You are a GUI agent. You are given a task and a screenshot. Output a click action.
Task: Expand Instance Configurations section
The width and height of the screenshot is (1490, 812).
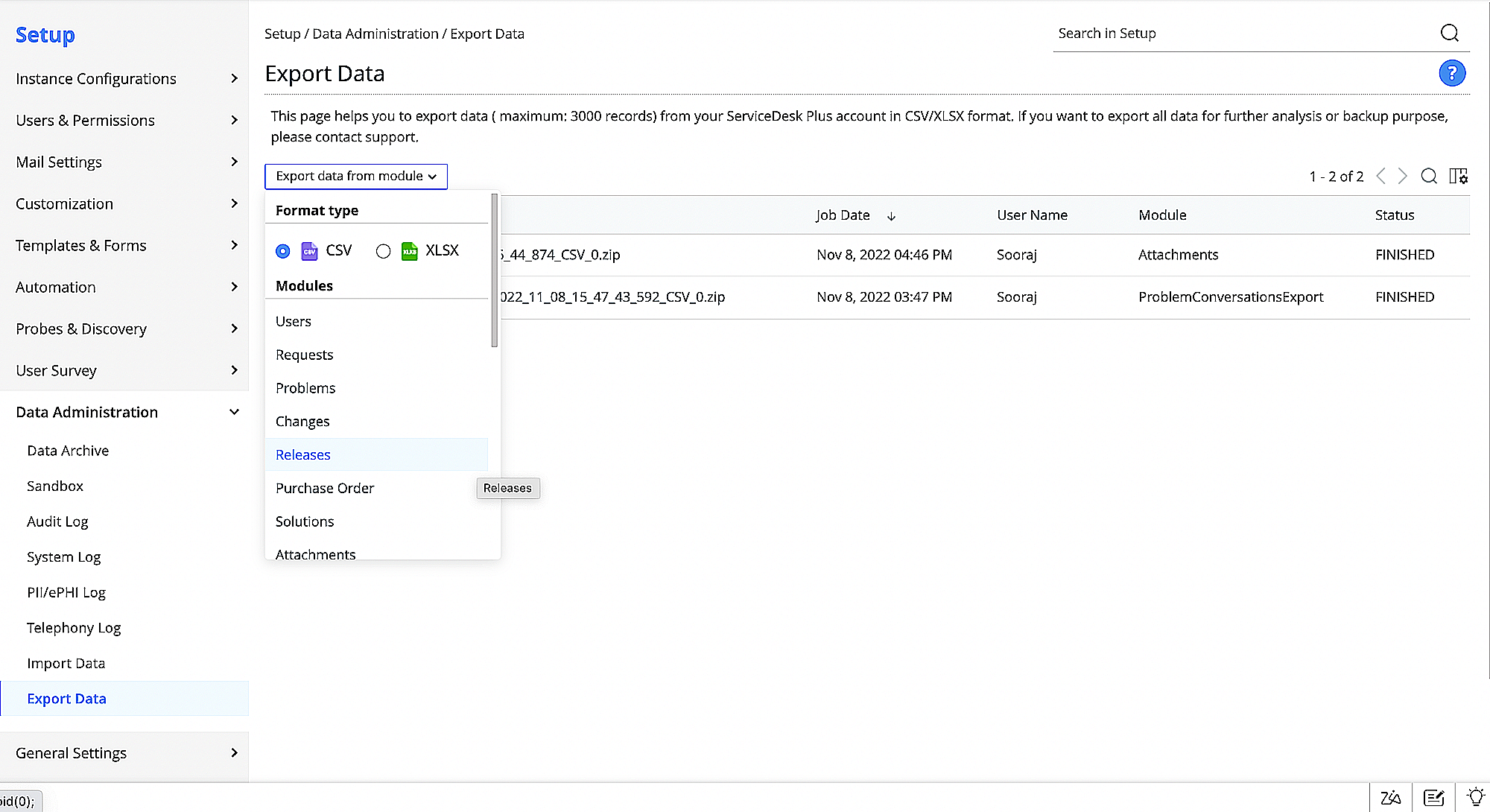click(234, 78)
